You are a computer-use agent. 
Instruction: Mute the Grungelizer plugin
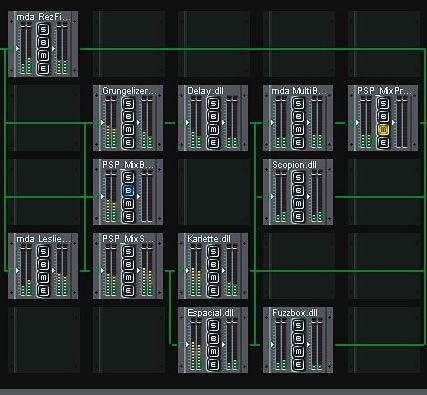click(128, 130)
